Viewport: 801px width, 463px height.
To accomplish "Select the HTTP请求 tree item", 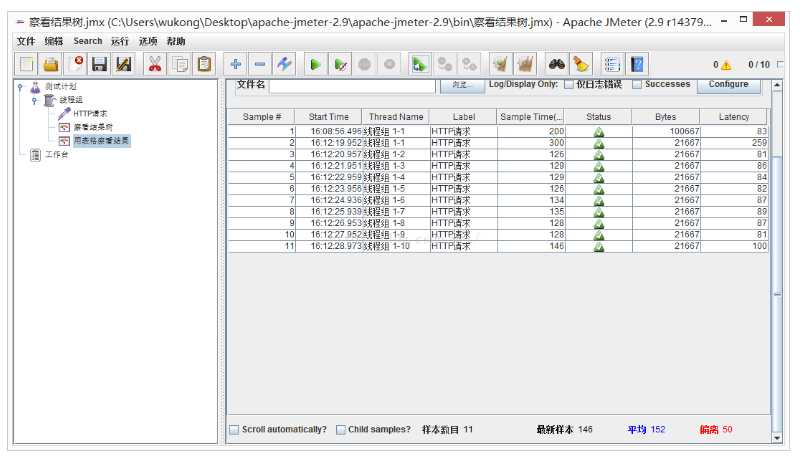I will (x=90, y=113).
